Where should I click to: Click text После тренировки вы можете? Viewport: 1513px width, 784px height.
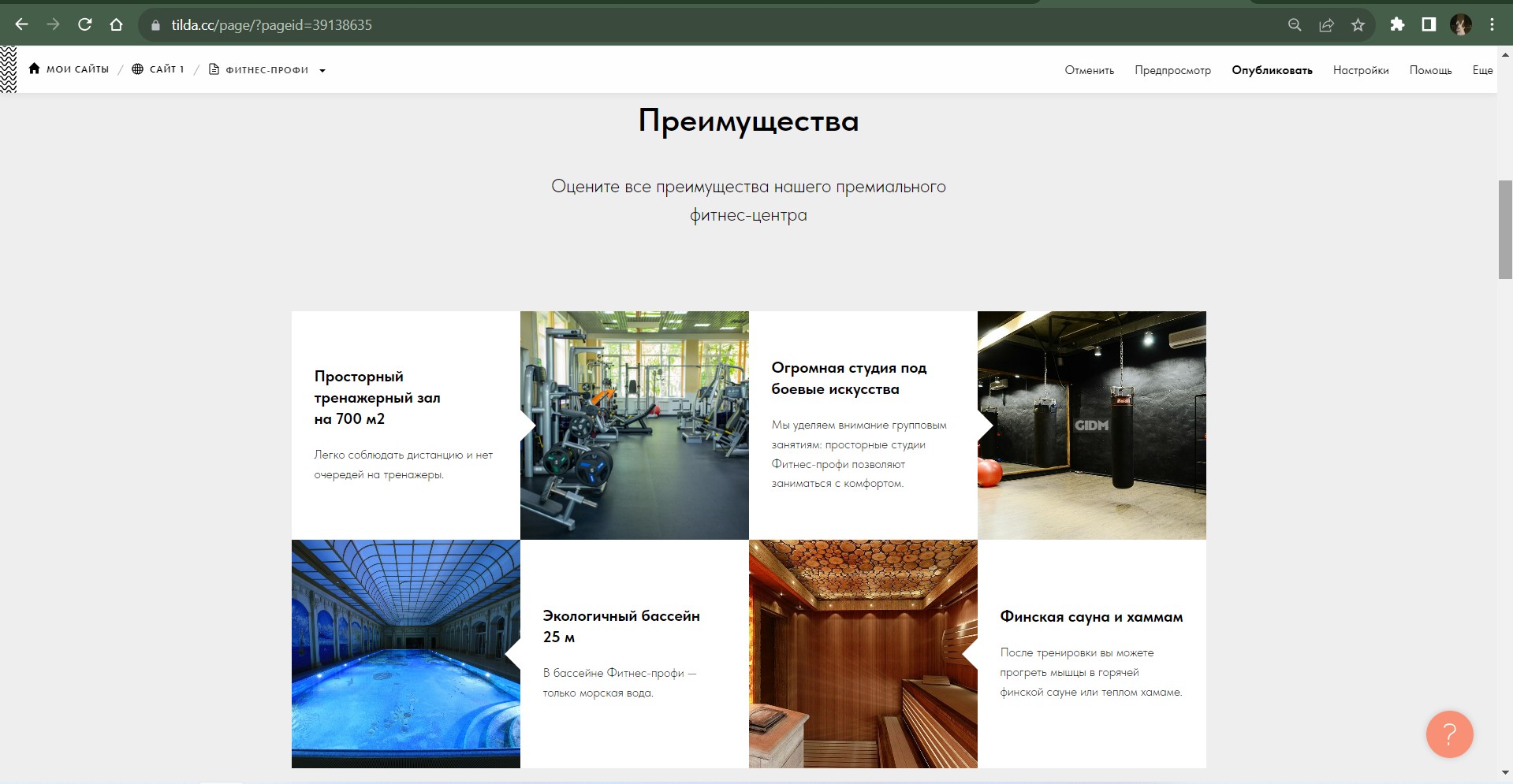click(1091, 672)
